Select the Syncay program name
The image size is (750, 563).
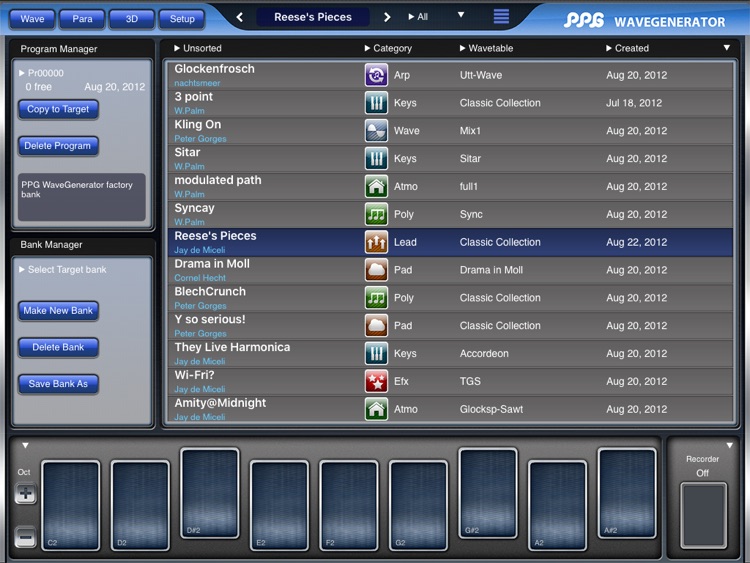pos(194,208)
